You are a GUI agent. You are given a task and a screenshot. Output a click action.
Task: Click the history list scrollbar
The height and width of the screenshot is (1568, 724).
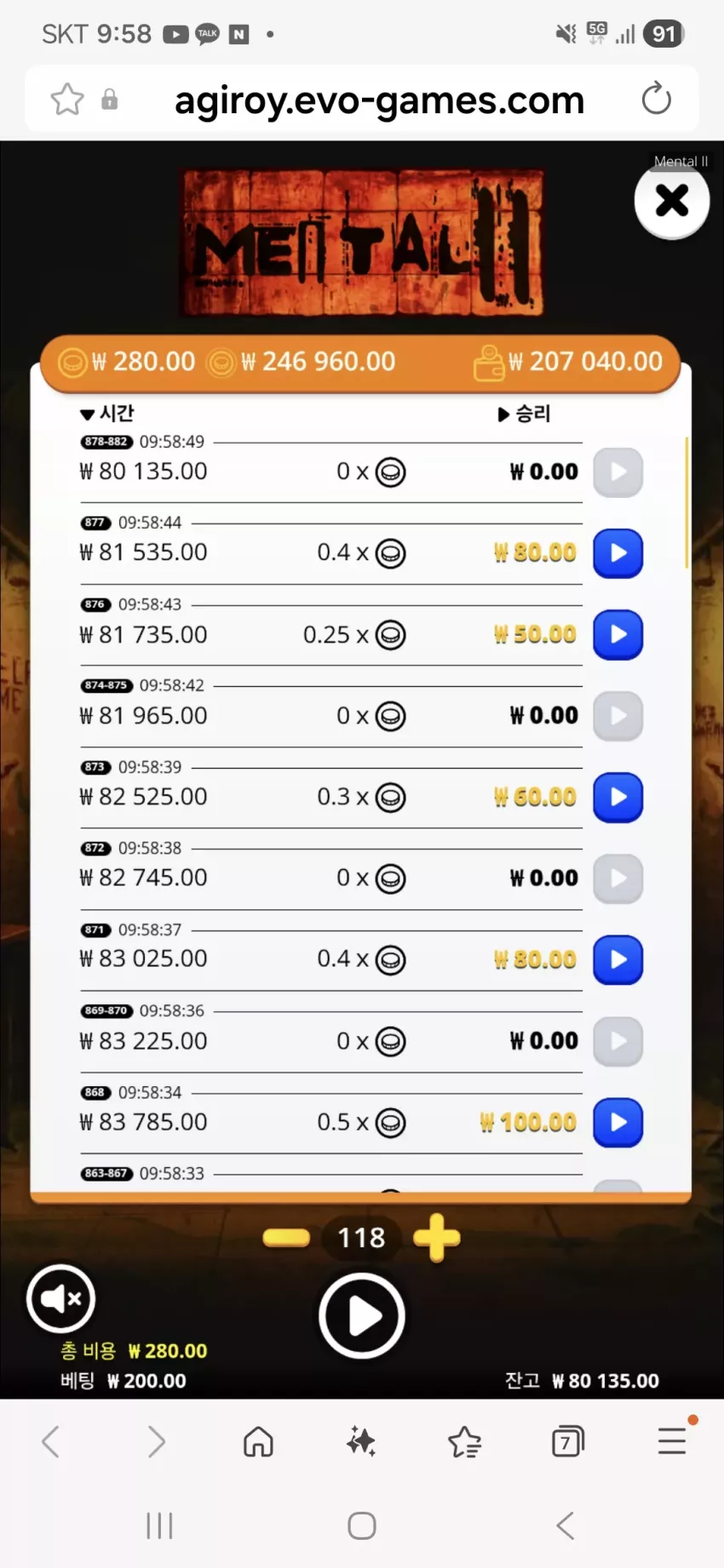[x=687, y=503]
